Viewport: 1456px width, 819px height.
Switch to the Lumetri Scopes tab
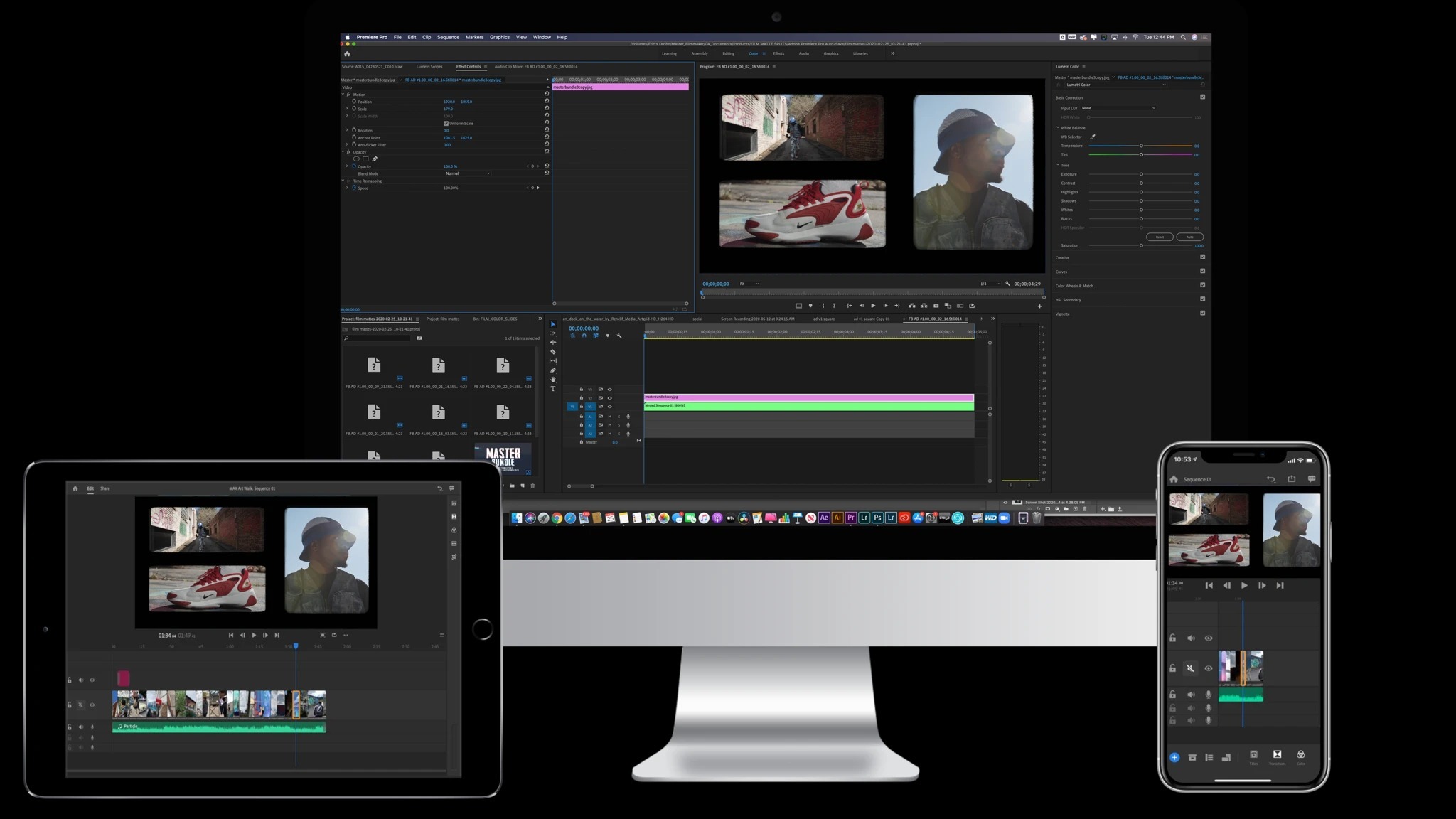click(x=429, y=67)
